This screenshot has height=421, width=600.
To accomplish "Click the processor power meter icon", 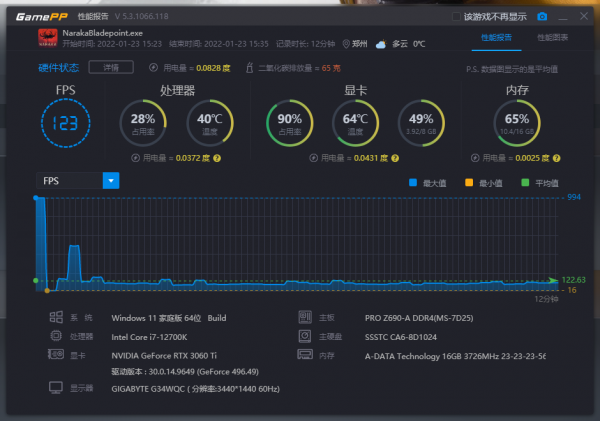I will click(135, 158).
